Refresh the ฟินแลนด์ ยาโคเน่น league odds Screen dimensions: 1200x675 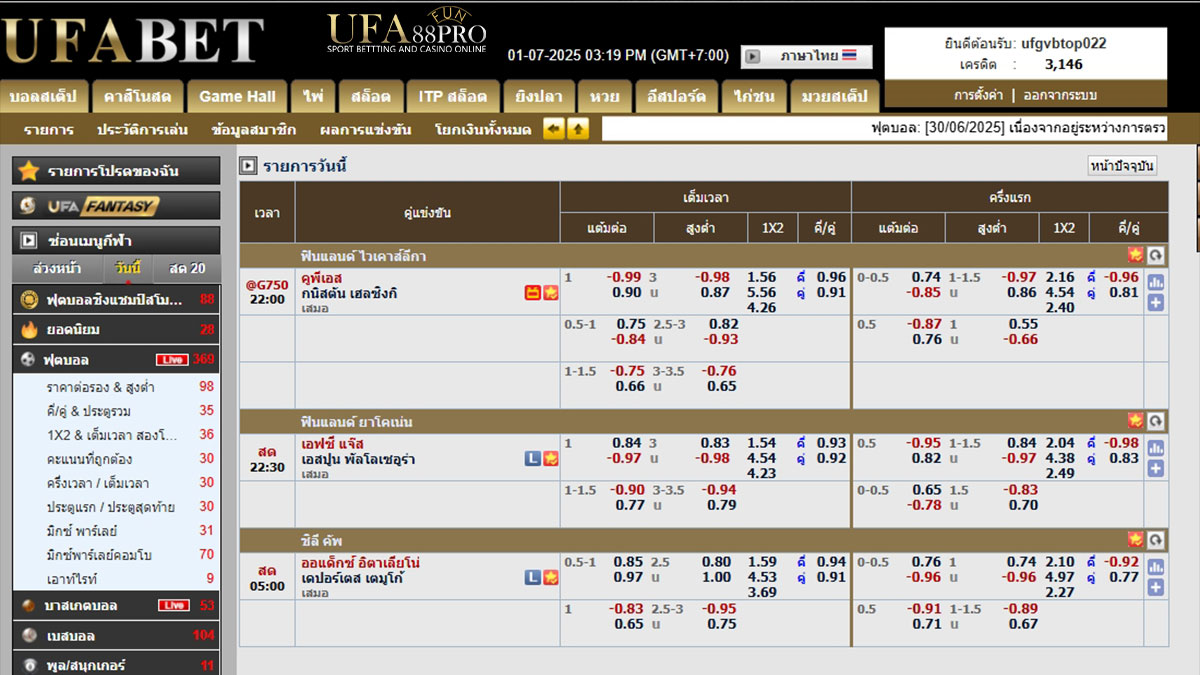click(x=1156, y=421)
